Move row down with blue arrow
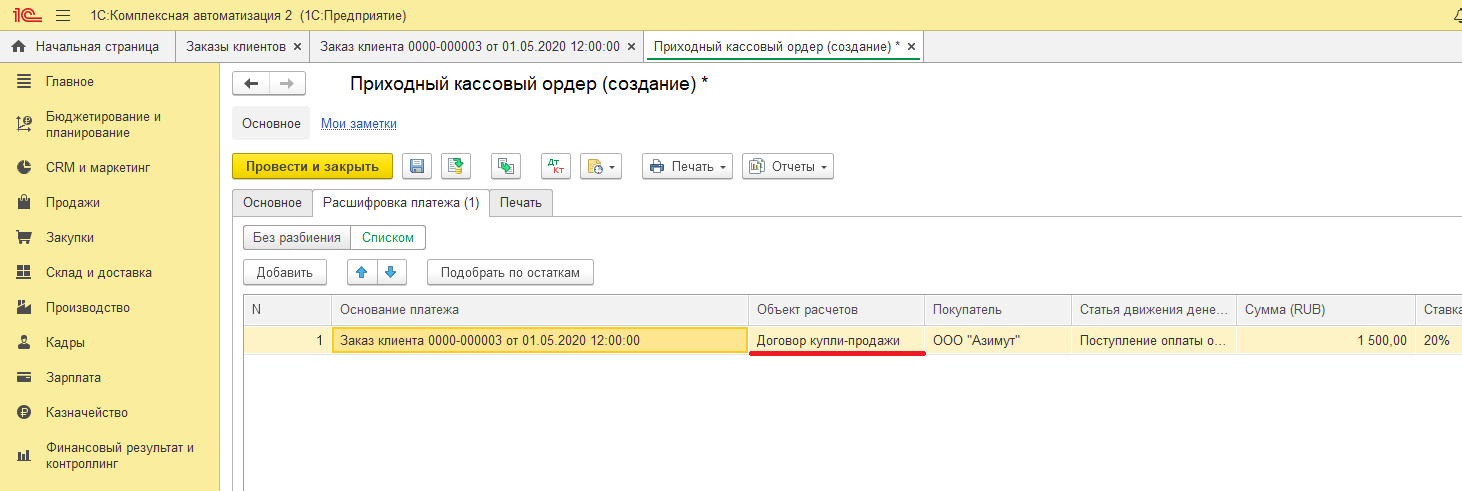Screen dimensions: 1462x491 (391, 271)
